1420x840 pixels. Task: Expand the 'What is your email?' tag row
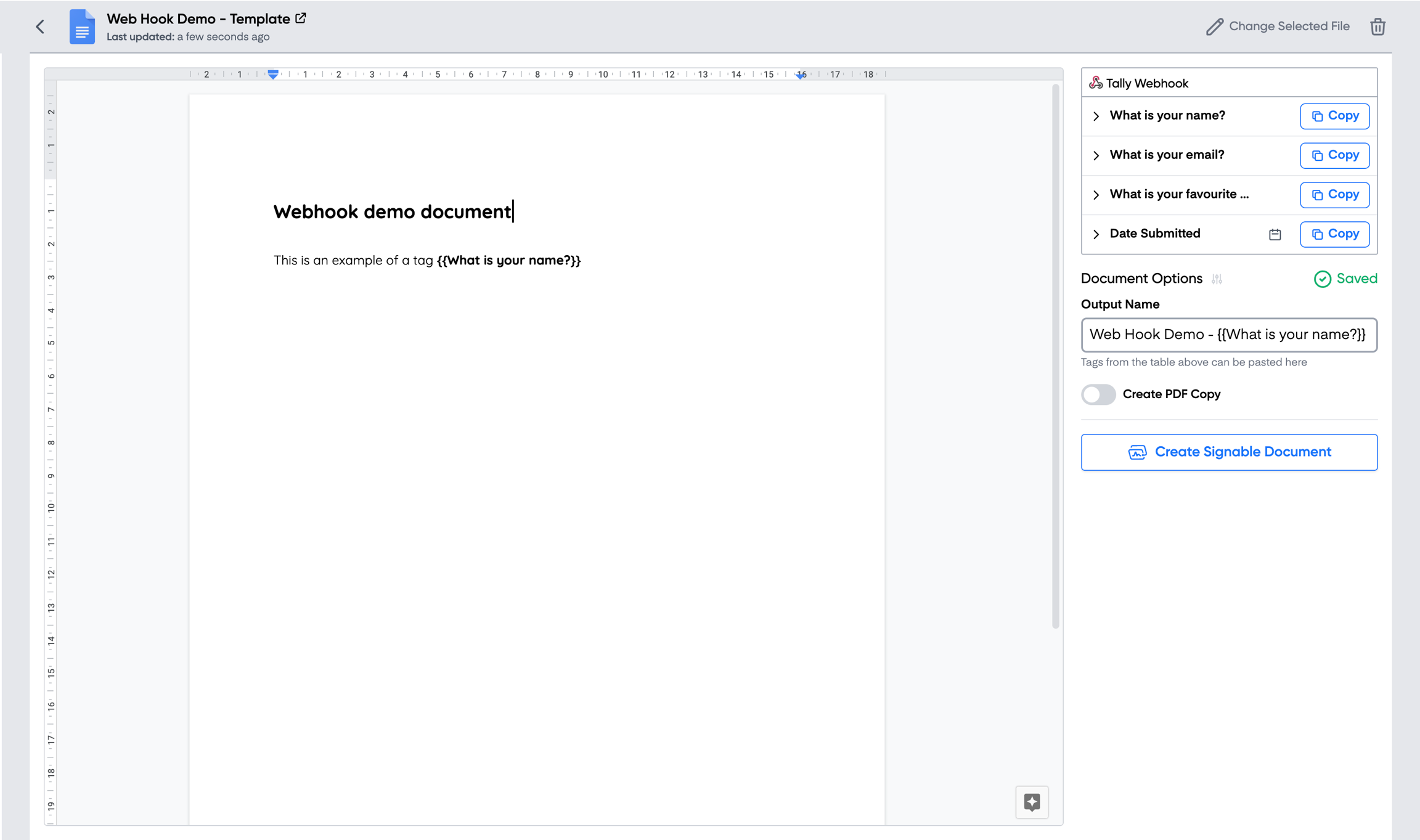1097,155
